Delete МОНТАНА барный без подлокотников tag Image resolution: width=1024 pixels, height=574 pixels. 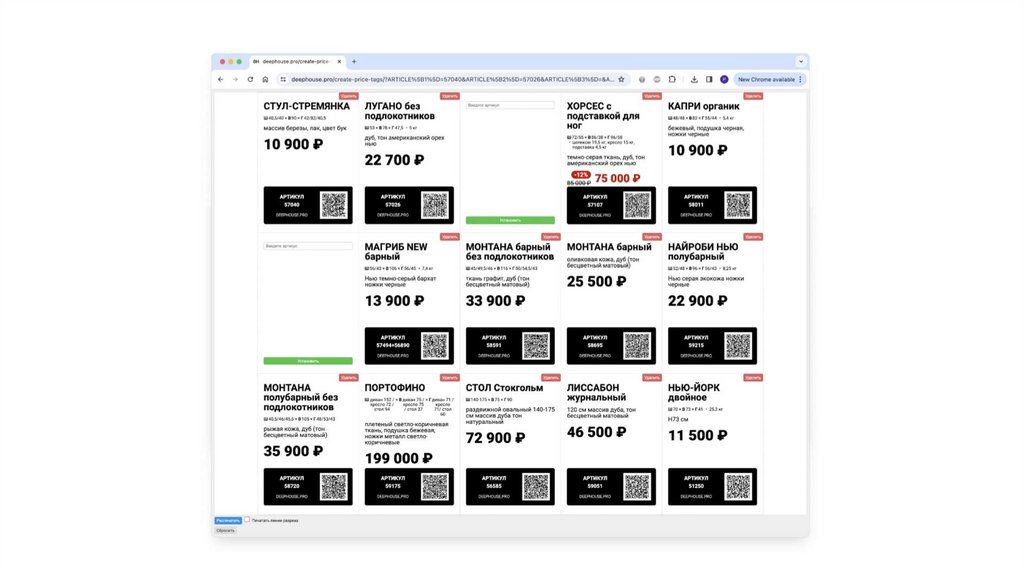[x=551, y=237]
